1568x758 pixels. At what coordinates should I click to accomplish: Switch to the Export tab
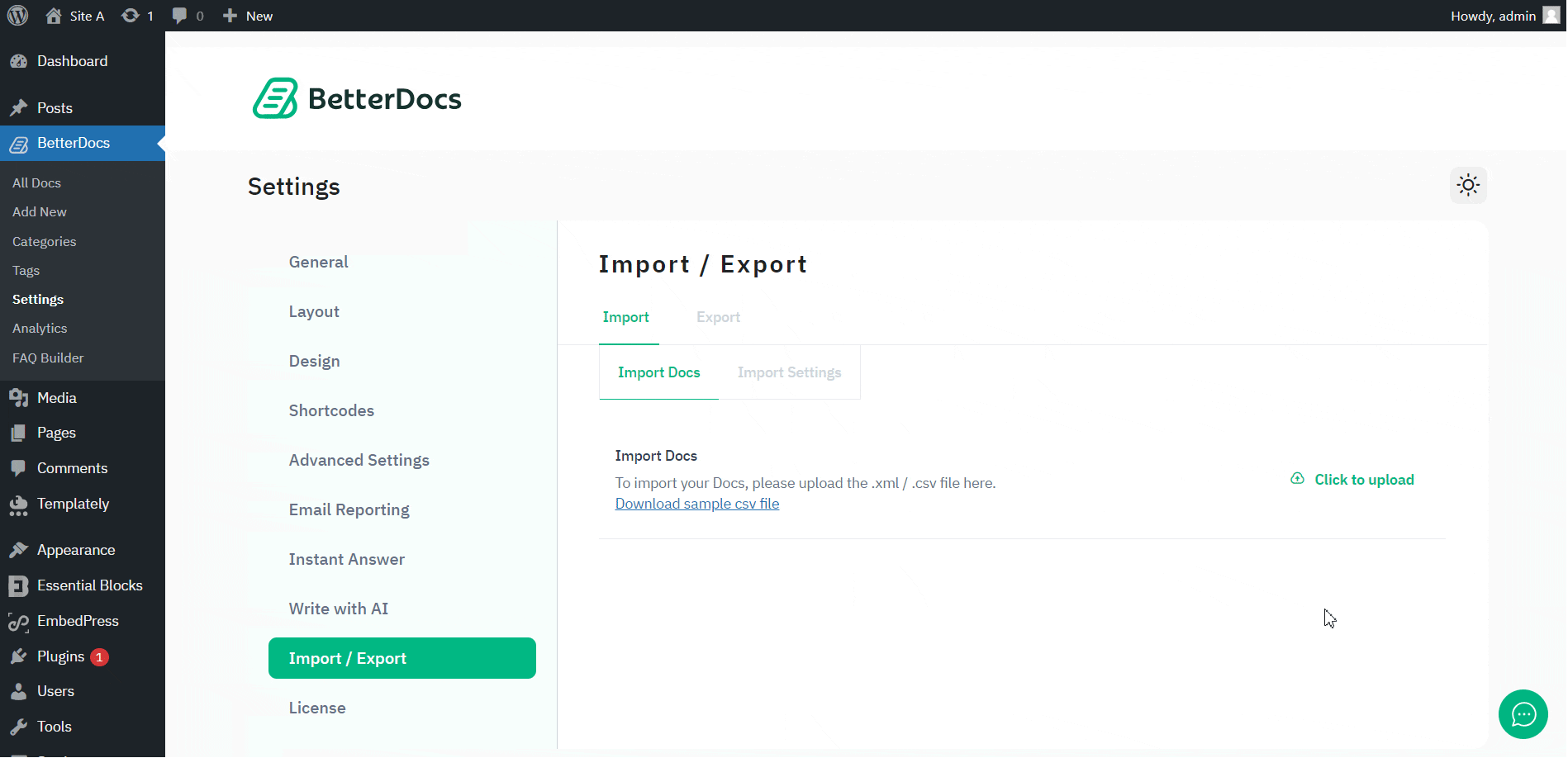point(718,316)
